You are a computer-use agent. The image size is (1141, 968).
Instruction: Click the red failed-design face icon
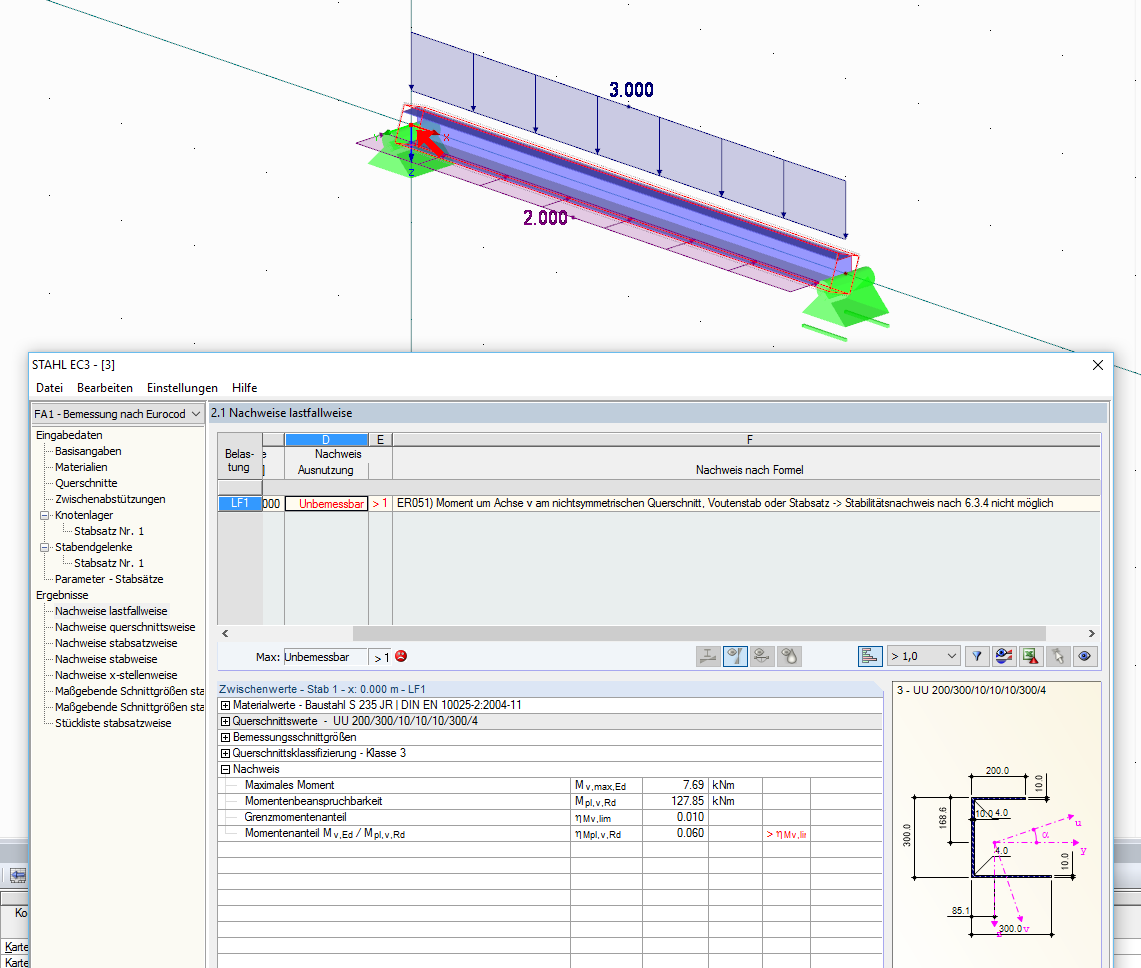tap(401, 656)
